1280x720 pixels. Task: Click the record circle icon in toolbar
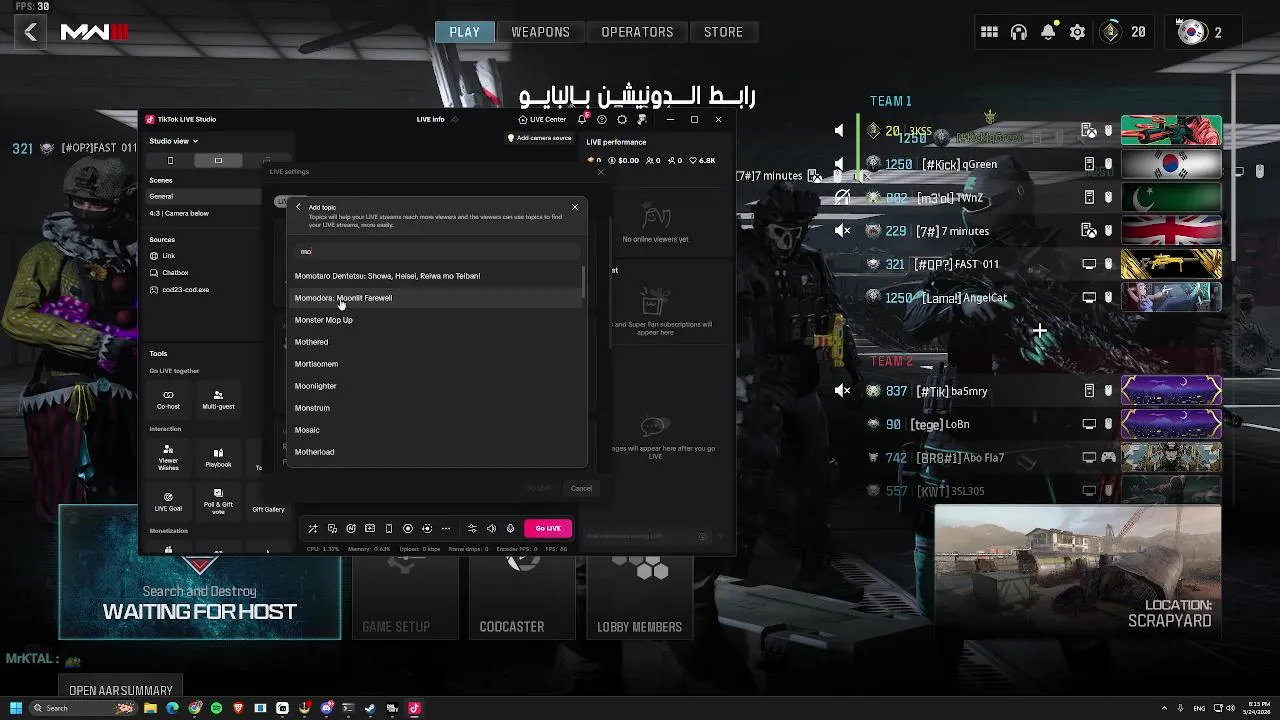click(408, 528)
